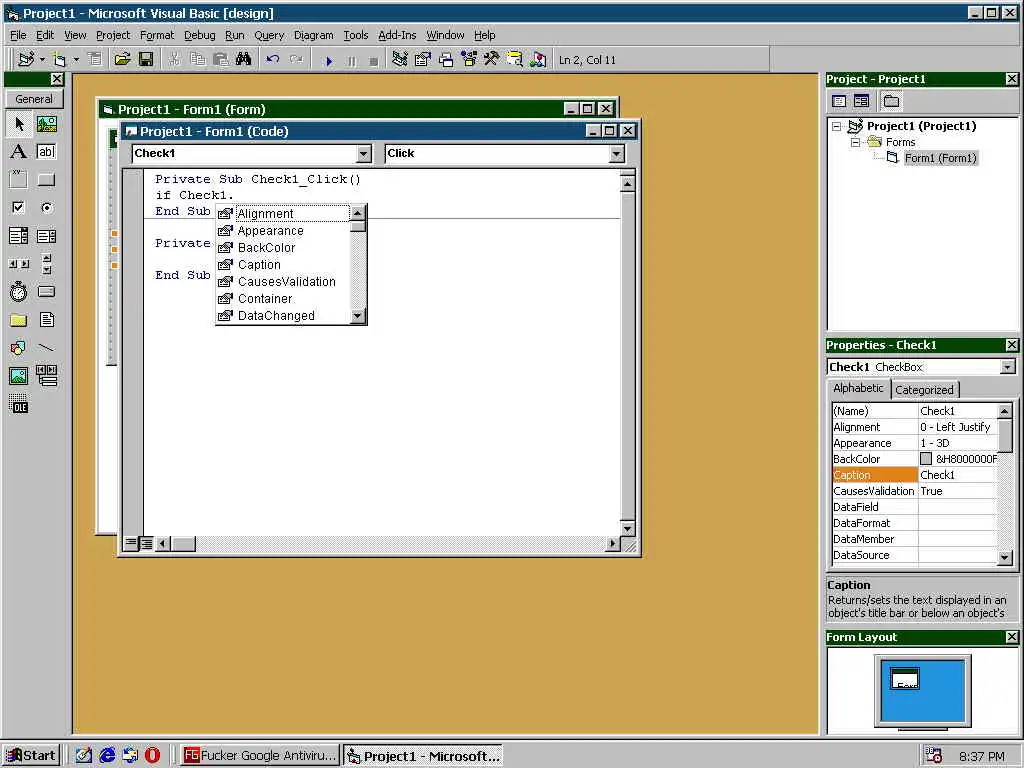Switch to the Alphabetic tab in Properties
The width and height of the screenshot is (1024, 768).
click(858, 388)
